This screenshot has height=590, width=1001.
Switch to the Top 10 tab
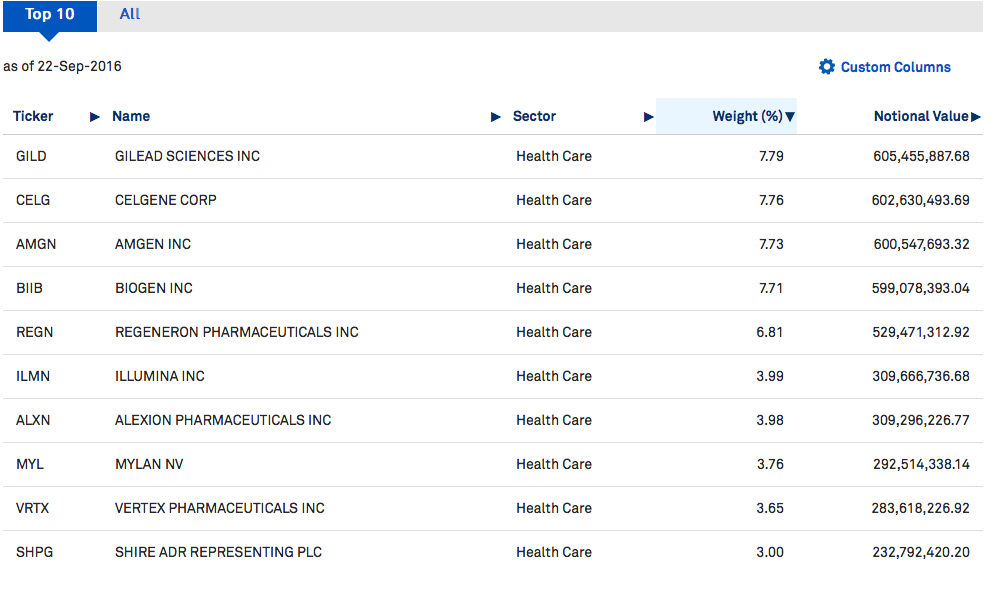(x=49, y=15)
